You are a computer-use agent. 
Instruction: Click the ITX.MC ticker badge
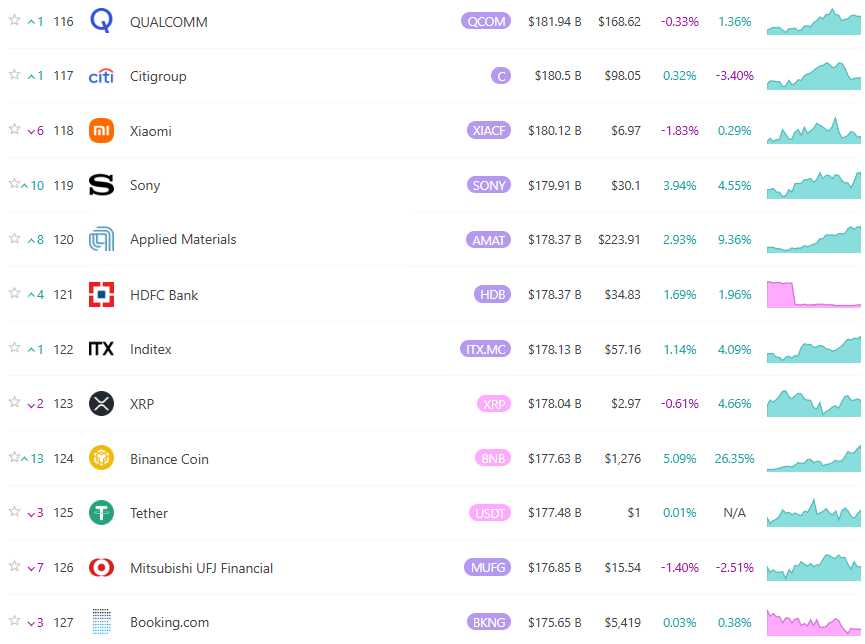(x=484, y=349)
